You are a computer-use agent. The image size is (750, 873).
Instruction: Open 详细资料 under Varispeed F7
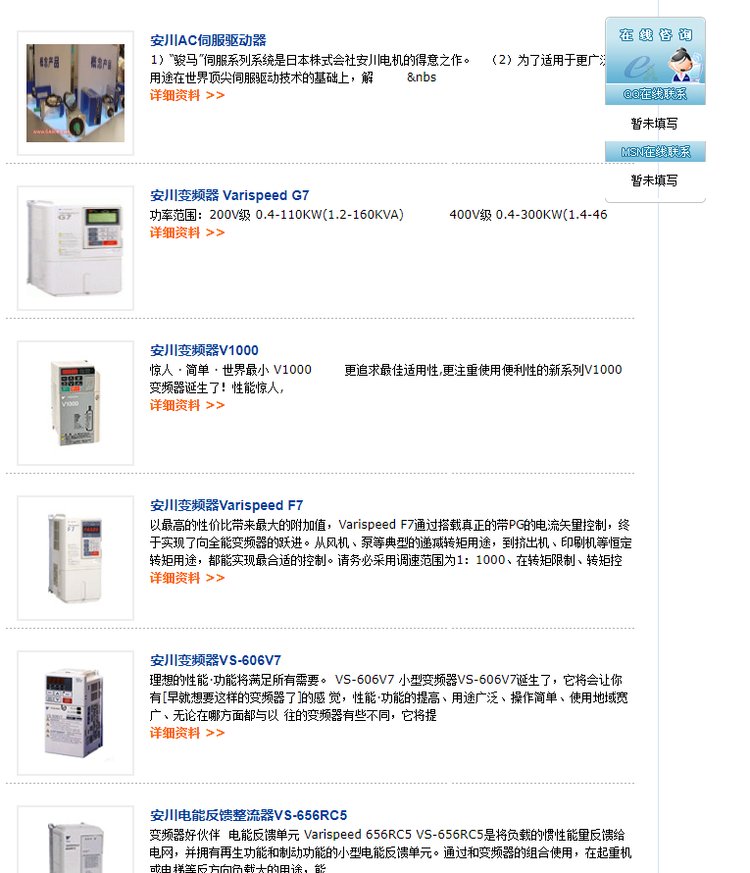[x=187, y=578]
